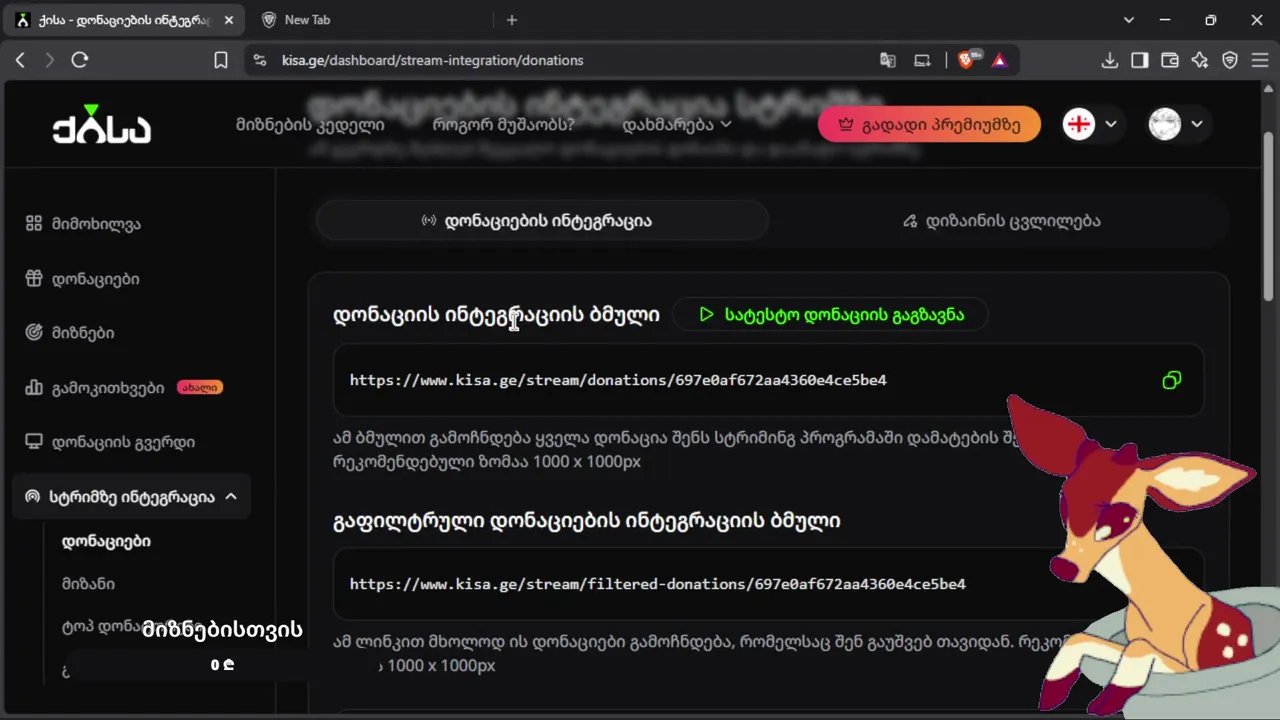Click the გადადი პრემიუმზე premium button
This screenshot has width=1280, height=720.
929,125
